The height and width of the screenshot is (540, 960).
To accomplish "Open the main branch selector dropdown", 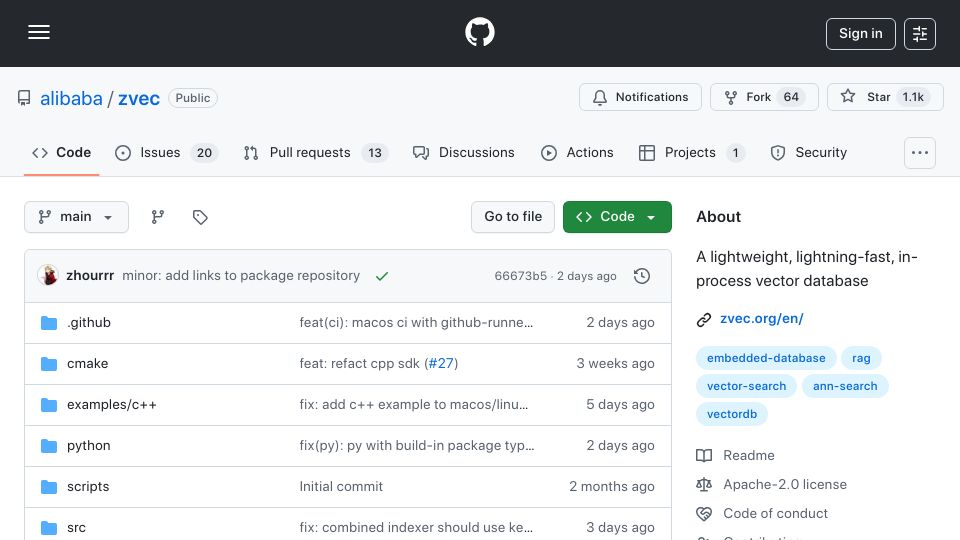I will coord(77,217).
